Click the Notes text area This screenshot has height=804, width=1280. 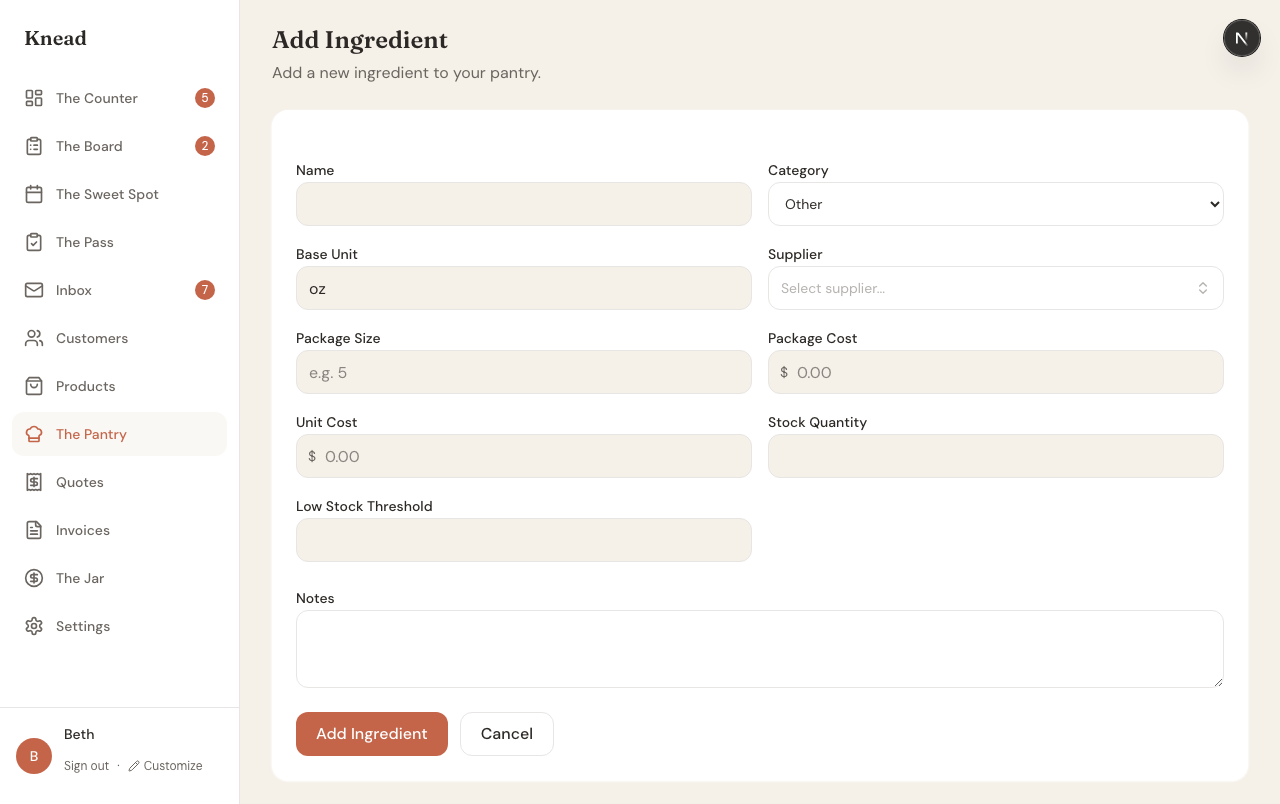(x=759, y=648)
